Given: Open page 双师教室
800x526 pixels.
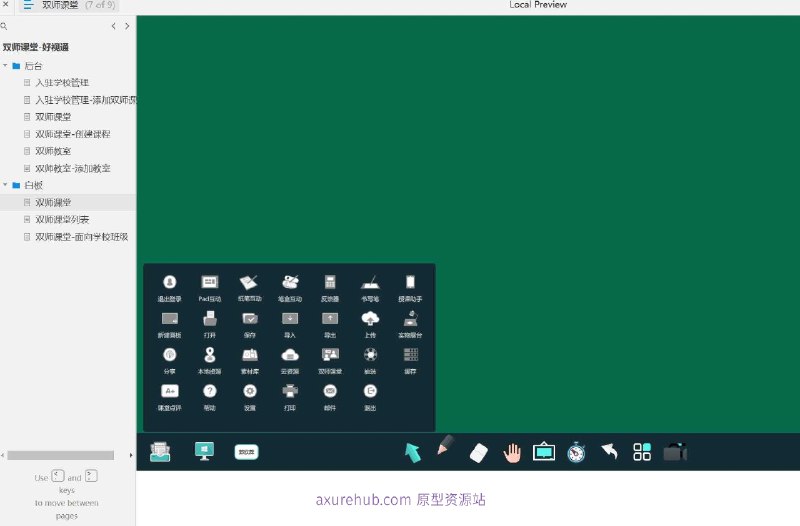Looking at the screenshot, I should pos(53,151).
